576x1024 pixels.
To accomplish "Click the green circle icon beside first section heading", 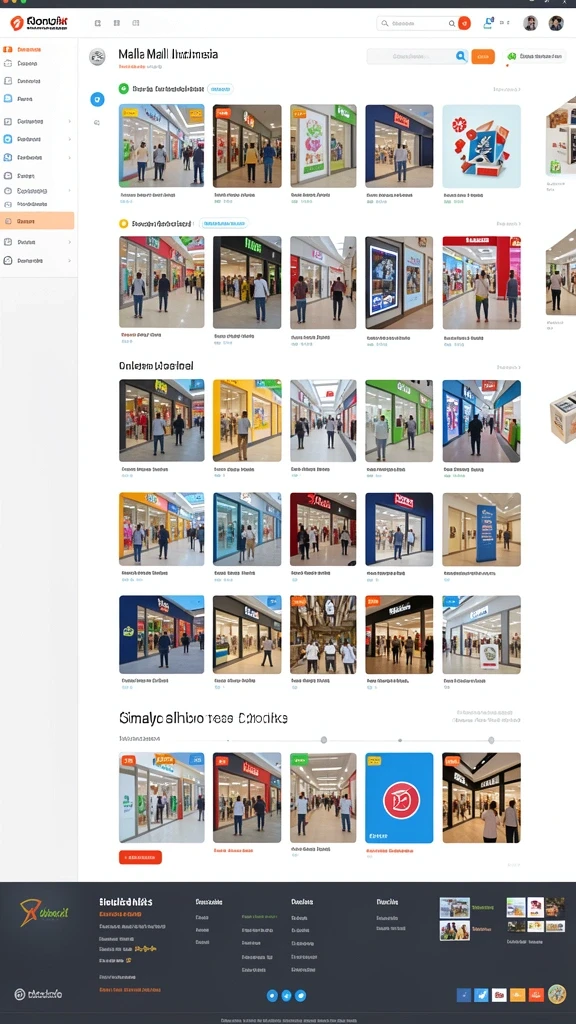I will coord(123,88).
